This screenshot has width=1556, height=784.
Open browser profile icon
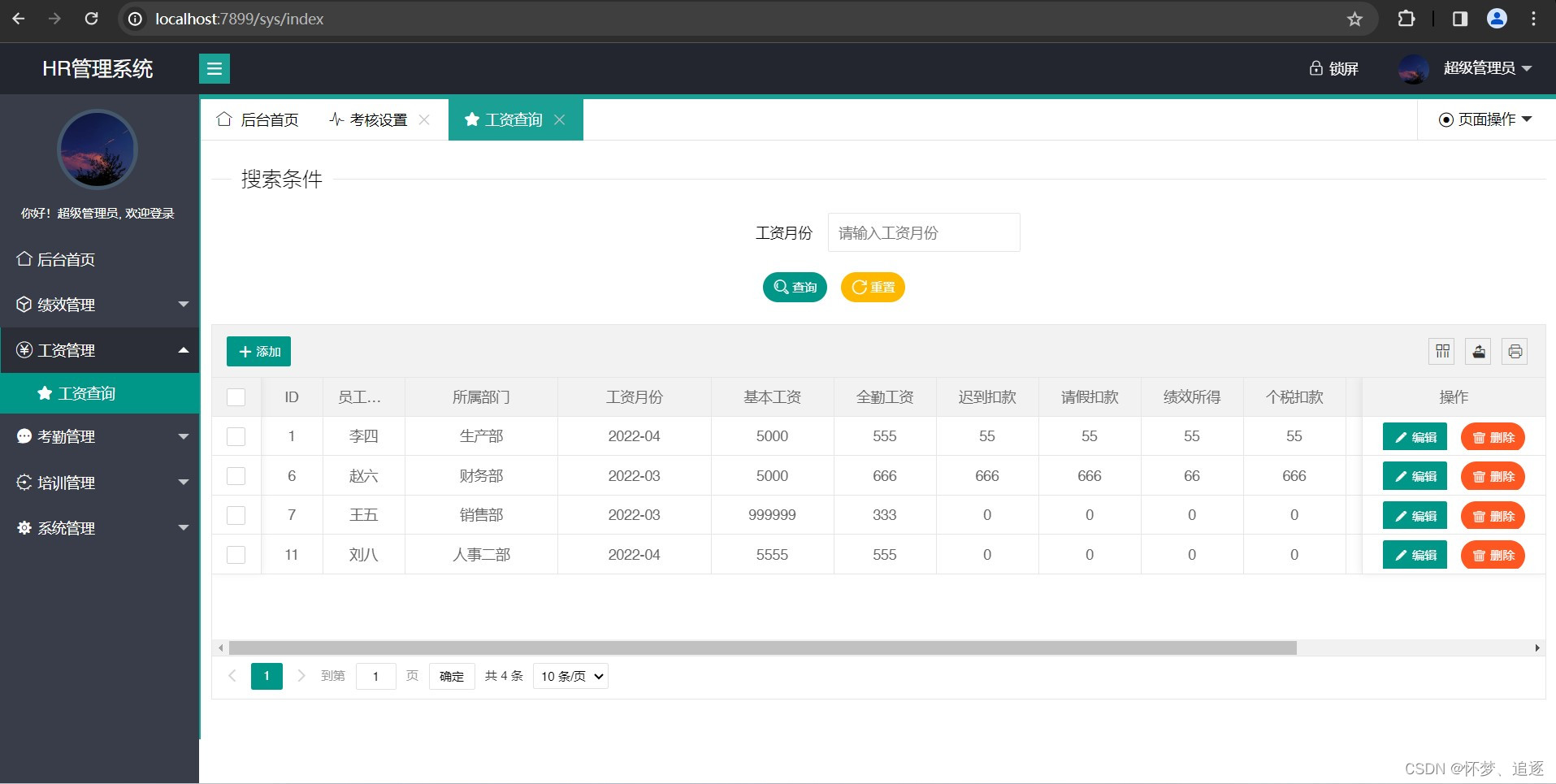tap(1497, 19)
